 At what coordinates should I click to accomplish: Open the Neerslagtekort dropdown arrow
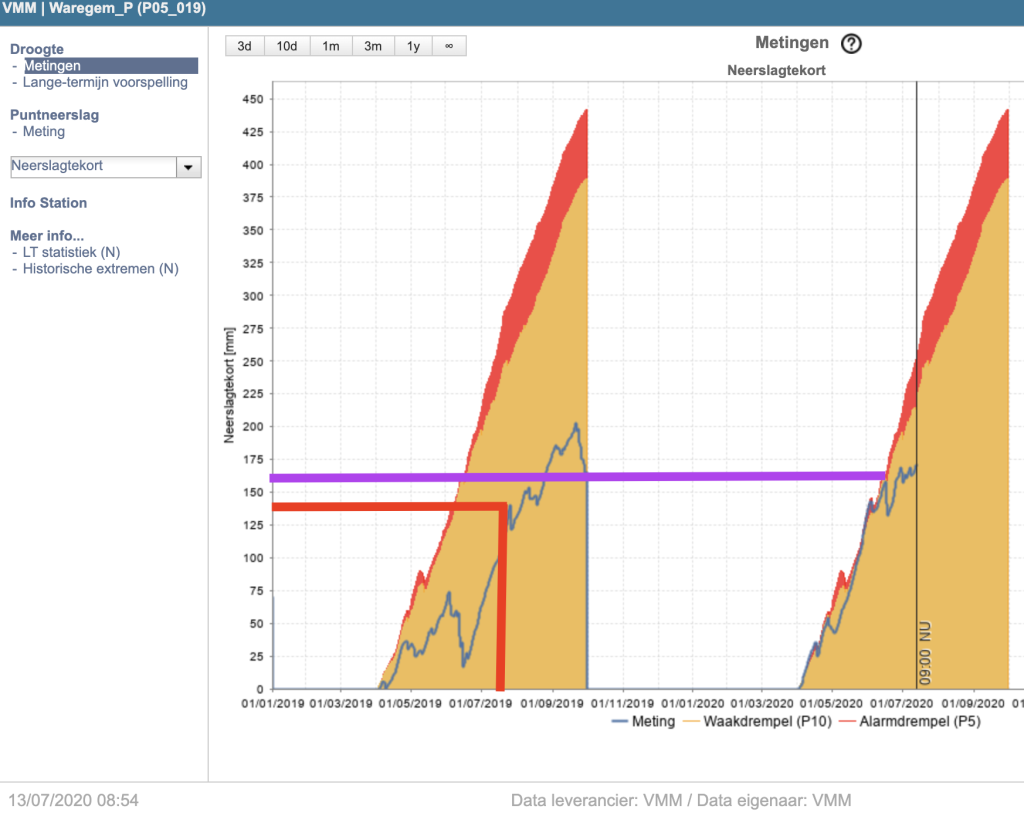pyautogui.click(x=188, y=167)
